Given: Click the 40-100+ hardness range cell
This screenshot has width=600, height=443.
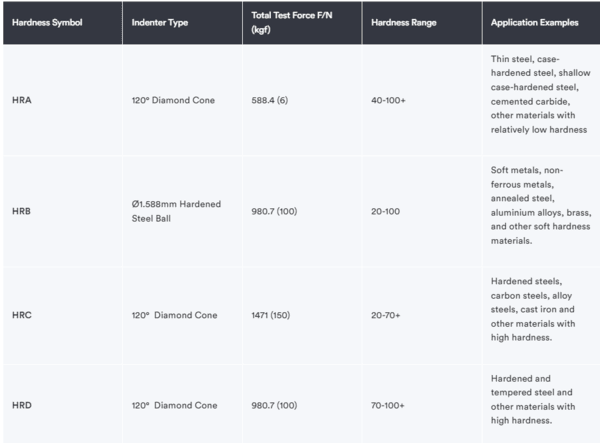Looking at the screenshot, I should 390,101.
